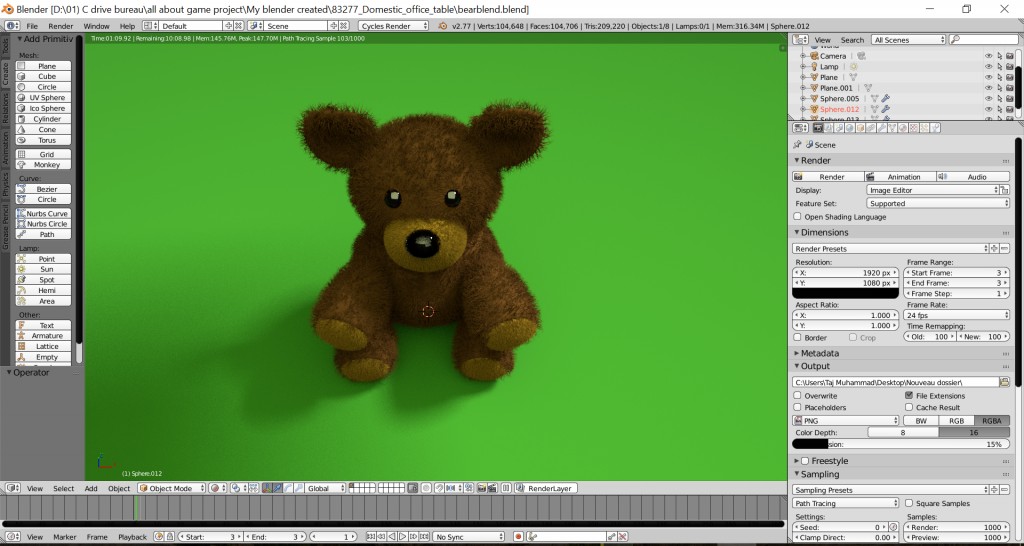Enable the Border checkbox
1024x546 pixels.
(797, 337)
